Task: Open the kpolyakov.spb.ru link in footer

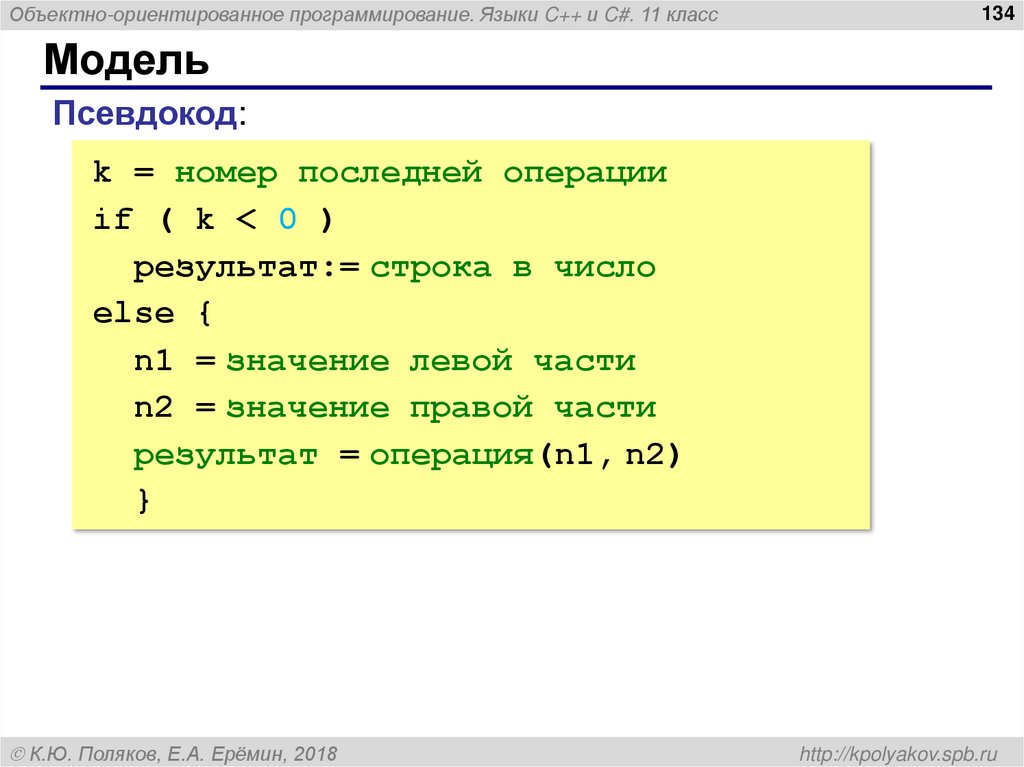Action: click(899, 754)
